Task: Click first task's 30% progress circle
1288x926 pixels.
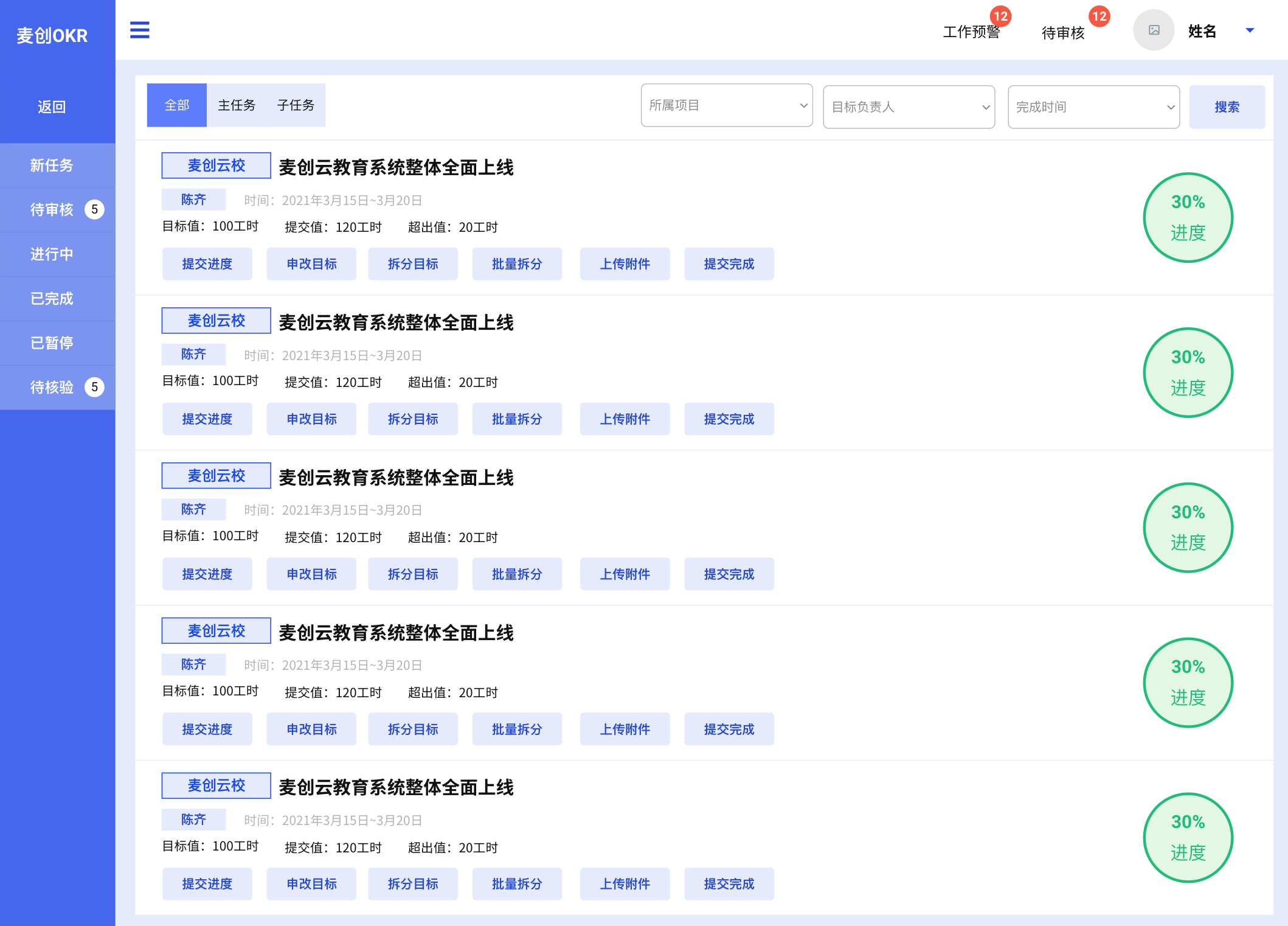Action: tap(1187, 217)
